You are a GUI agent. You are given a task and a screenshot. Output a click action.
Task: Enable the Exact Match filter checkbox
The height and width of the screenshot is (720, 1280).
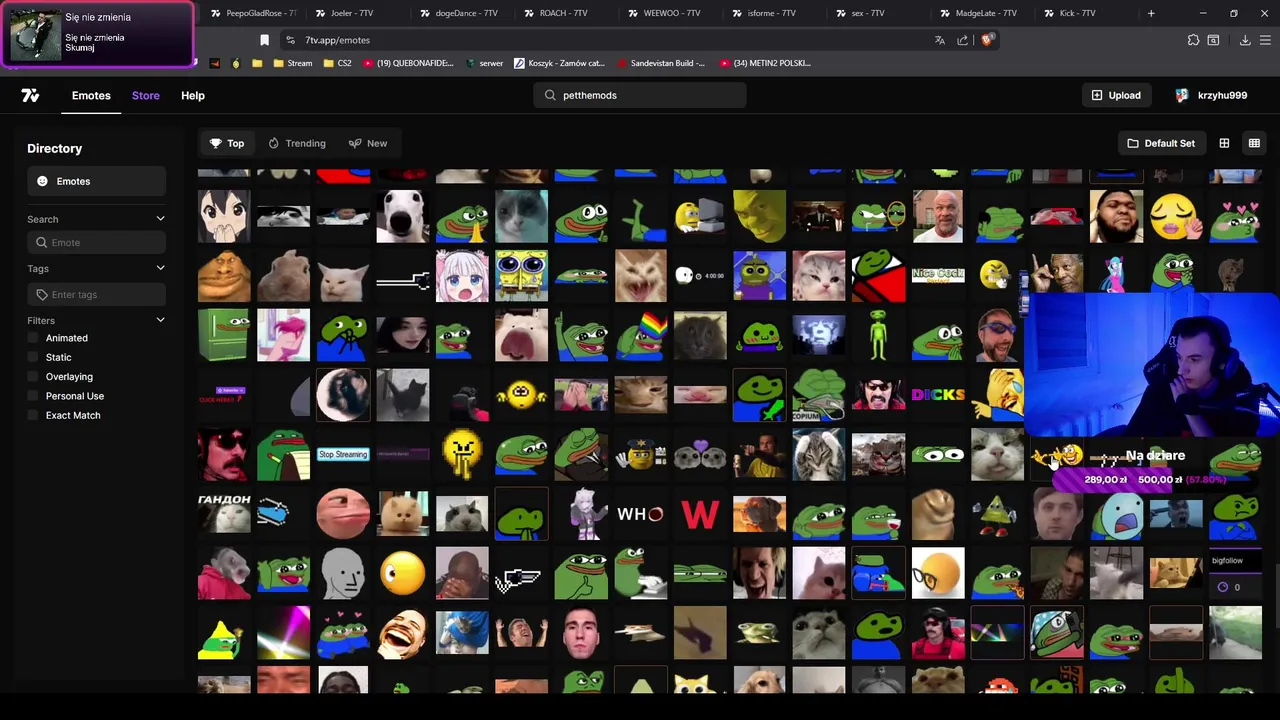33,415
